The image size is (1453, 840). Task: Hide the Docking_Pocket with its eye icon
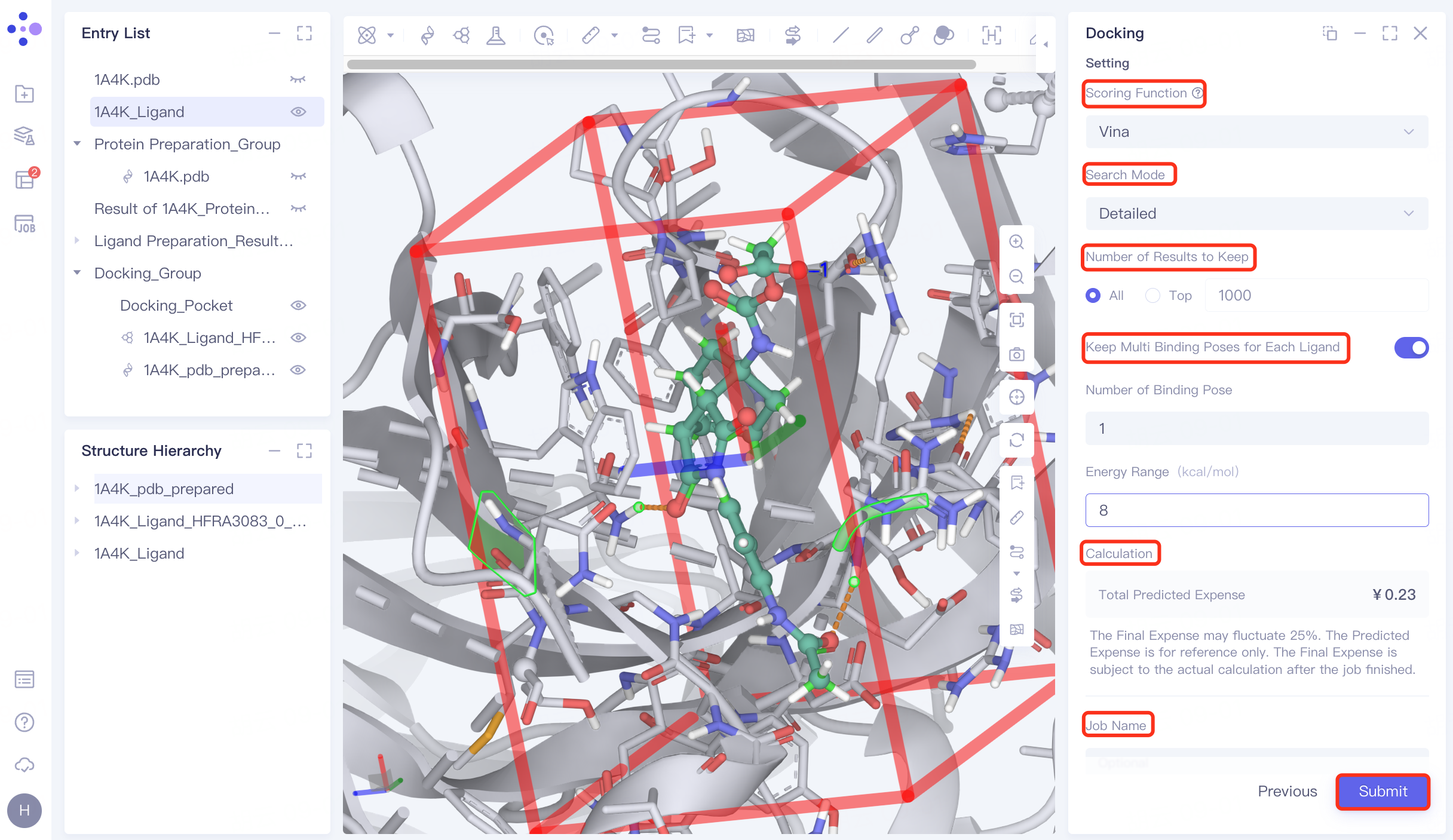point(299,305)
